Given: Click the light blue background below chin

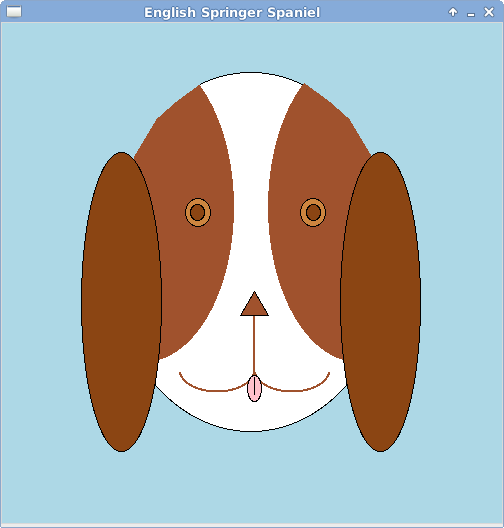Looking at the screenshot, I should tap(252, 478).
